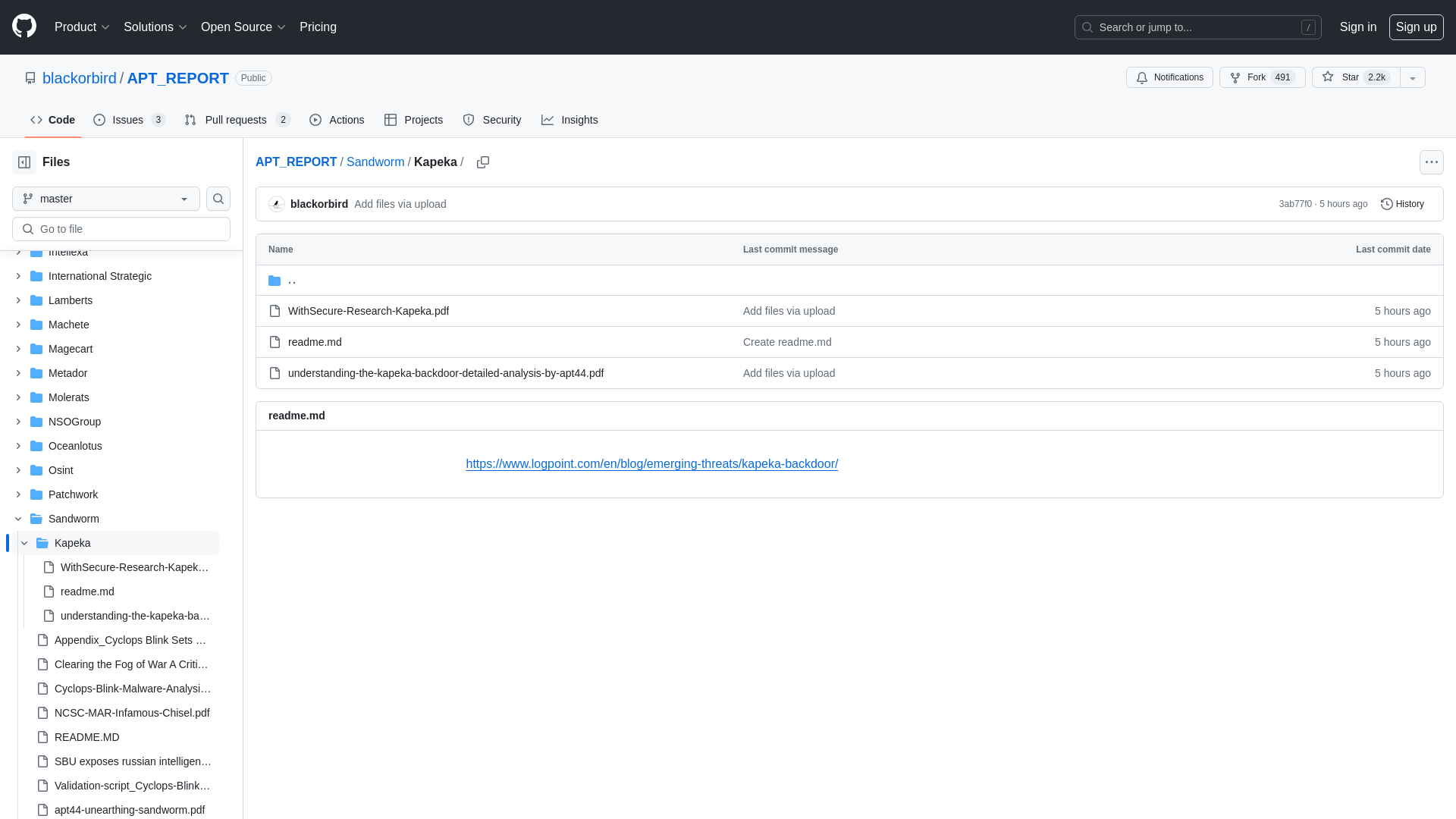Click the Sign up button

(1416, 27)
